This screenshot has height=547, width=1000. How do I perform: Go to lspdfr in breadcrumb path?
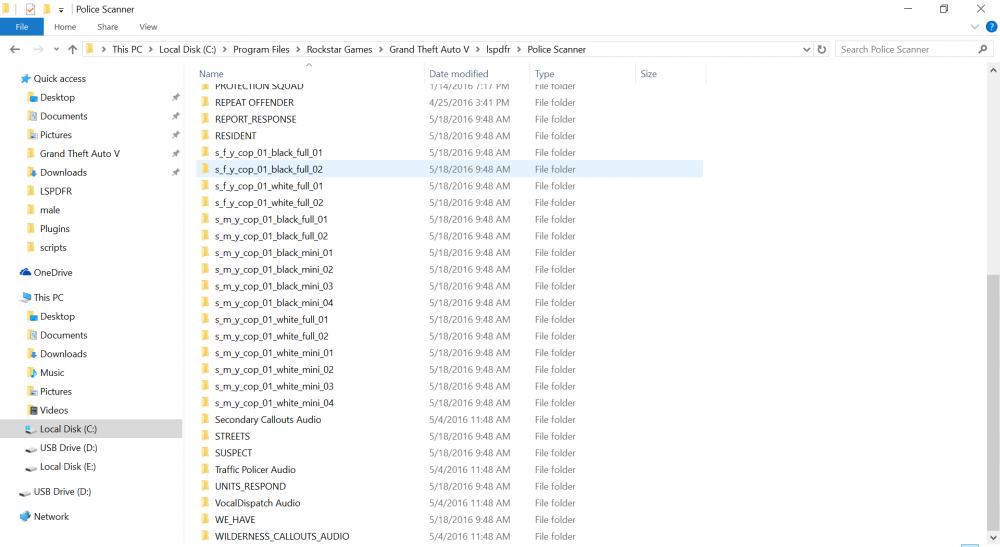(x=498, y=49)
